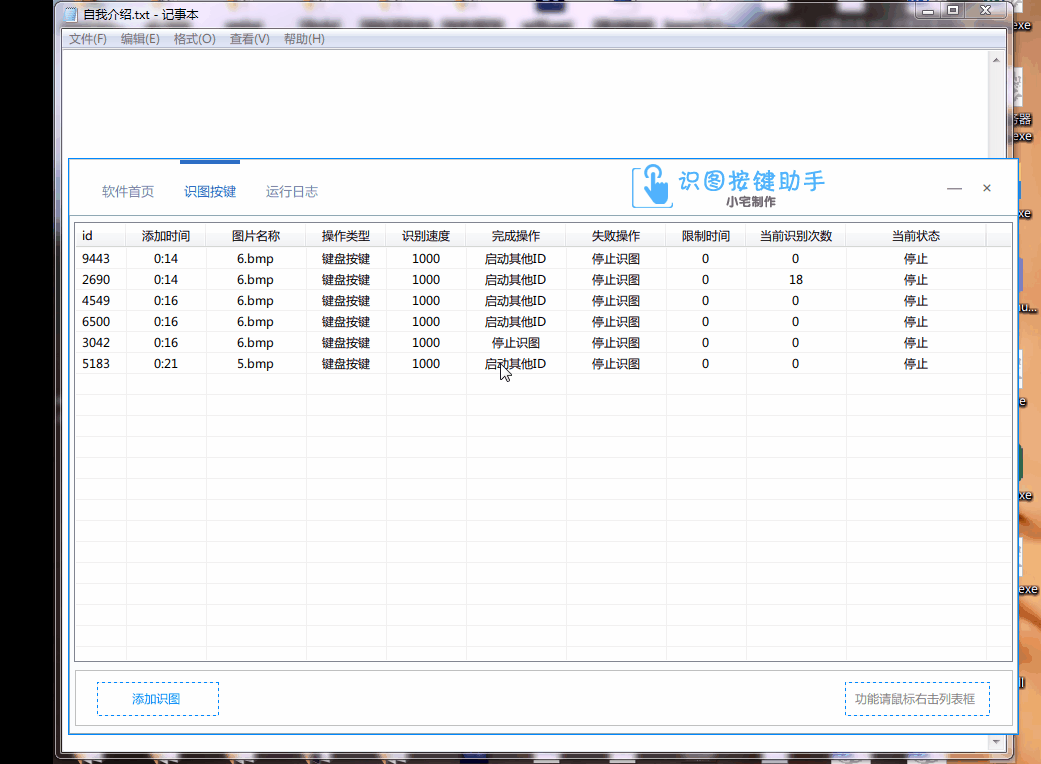Viewport: 1041px width, 764px height.
Task: Click the 当前状态 column header
Action: pyautogui.click(x=917, y=235)
